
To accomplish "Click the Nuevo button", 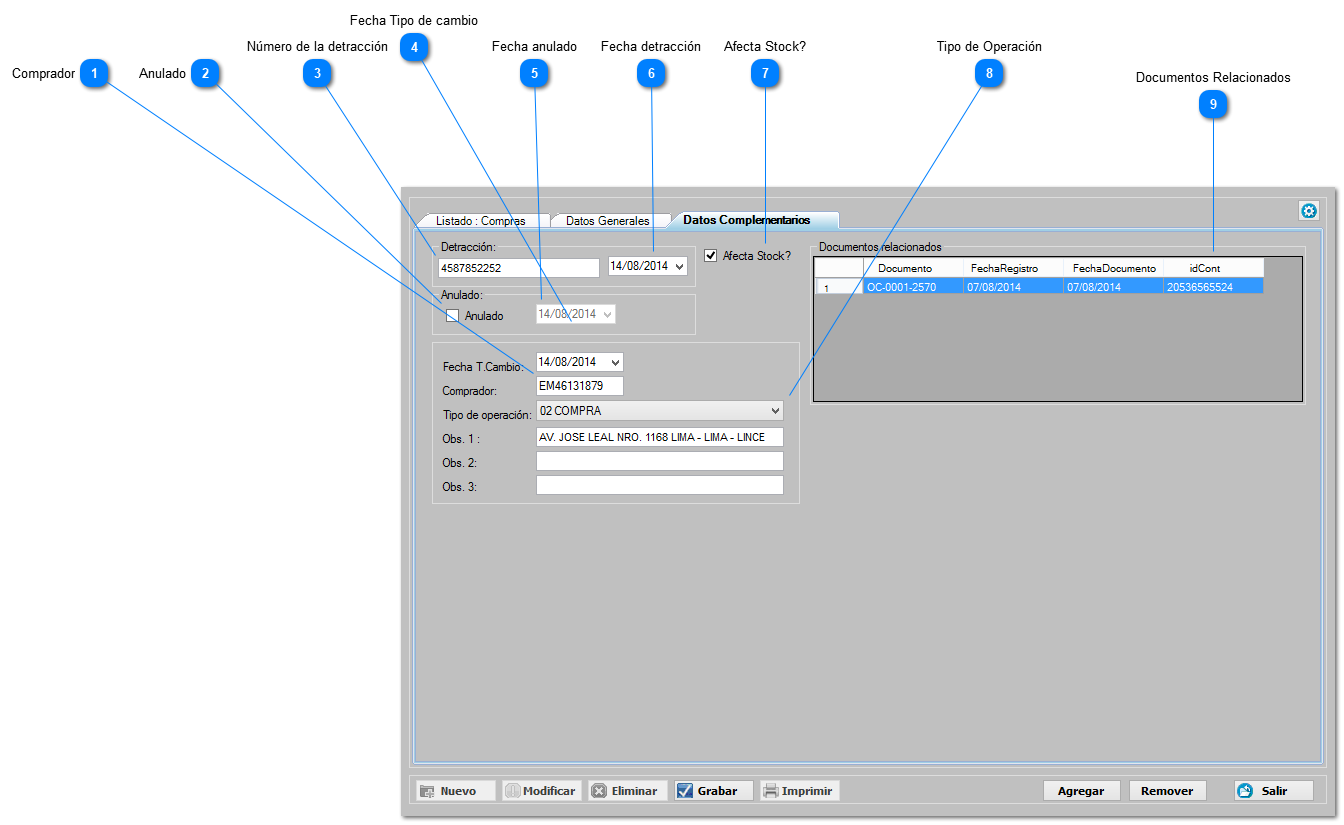I will (455, 791).
